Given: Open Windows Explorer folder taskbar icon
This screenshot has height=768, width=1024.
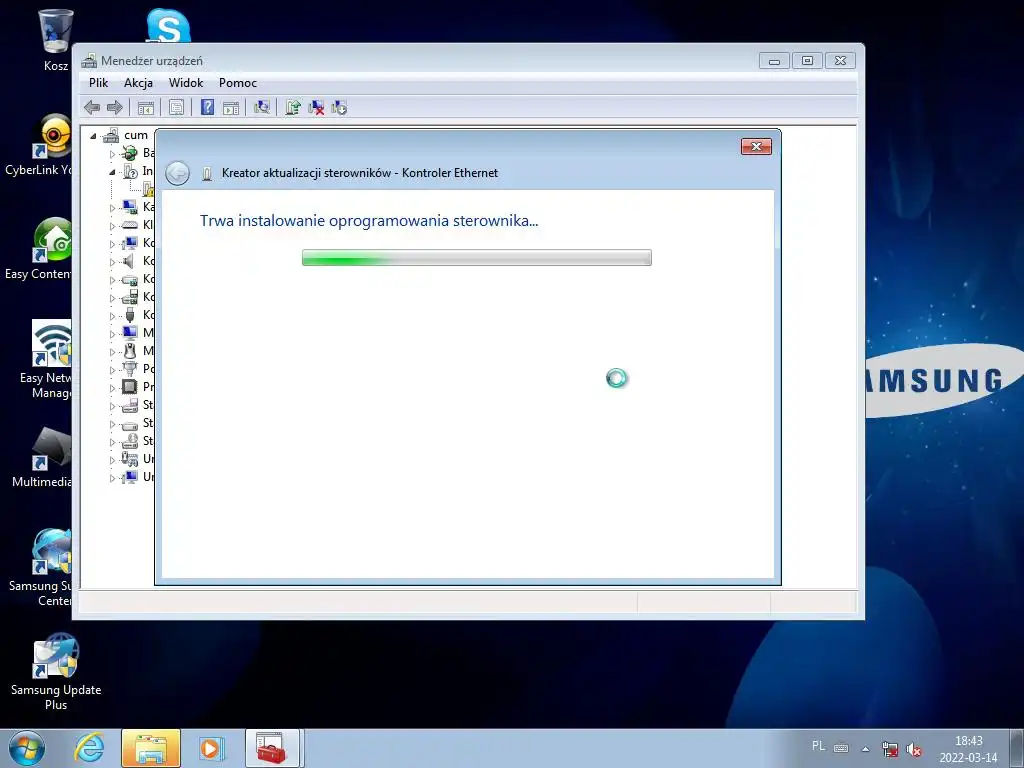Looking at the screenshot, I should (151, 748).
